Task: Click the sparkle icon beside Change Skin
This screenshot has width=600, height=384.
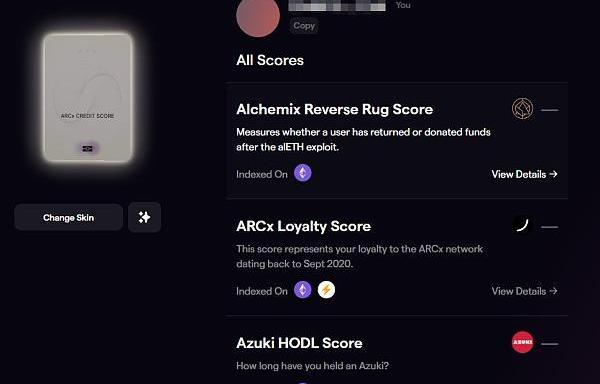Action: click(144, 217)
